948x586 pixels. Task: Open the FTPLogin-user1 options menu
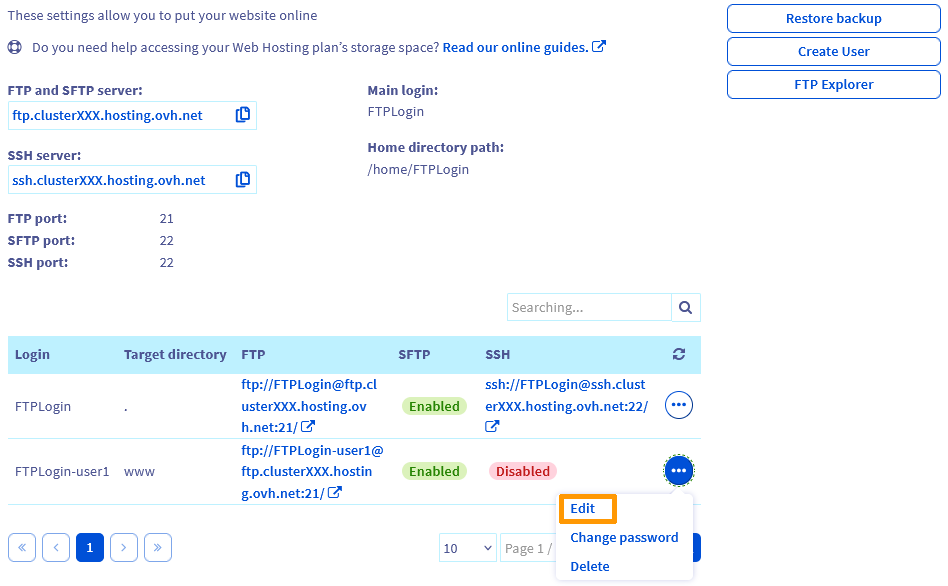679,470
